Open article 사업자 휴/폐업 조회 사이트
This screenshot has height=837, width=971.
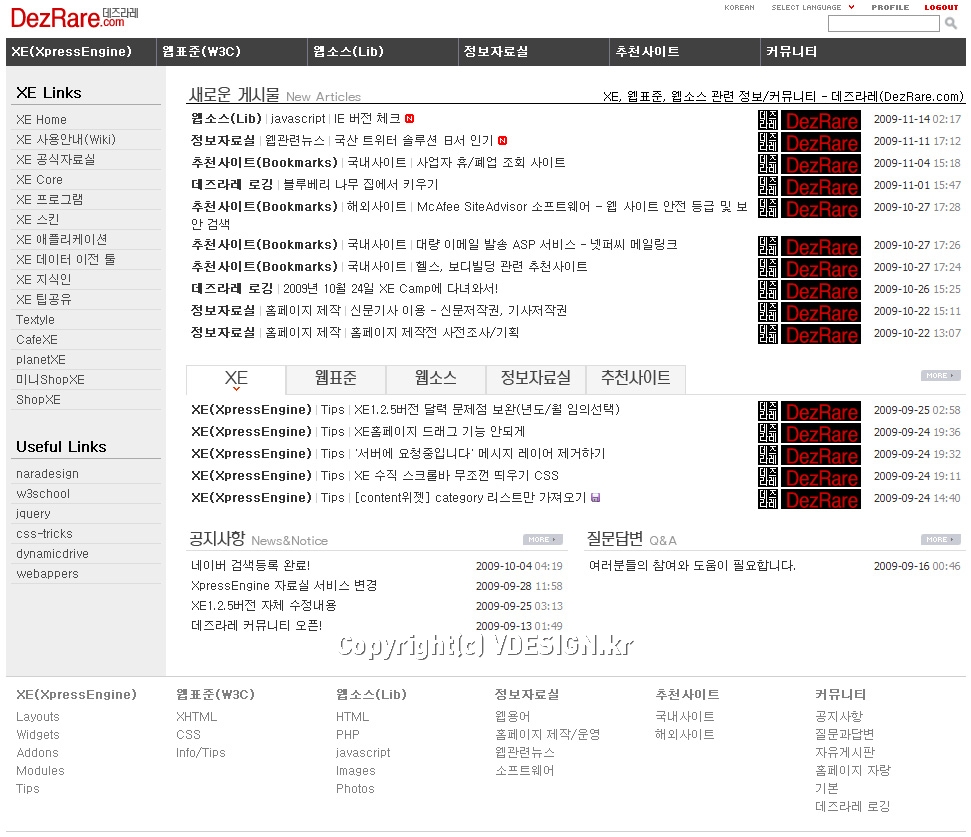click(x=490, y=162)
